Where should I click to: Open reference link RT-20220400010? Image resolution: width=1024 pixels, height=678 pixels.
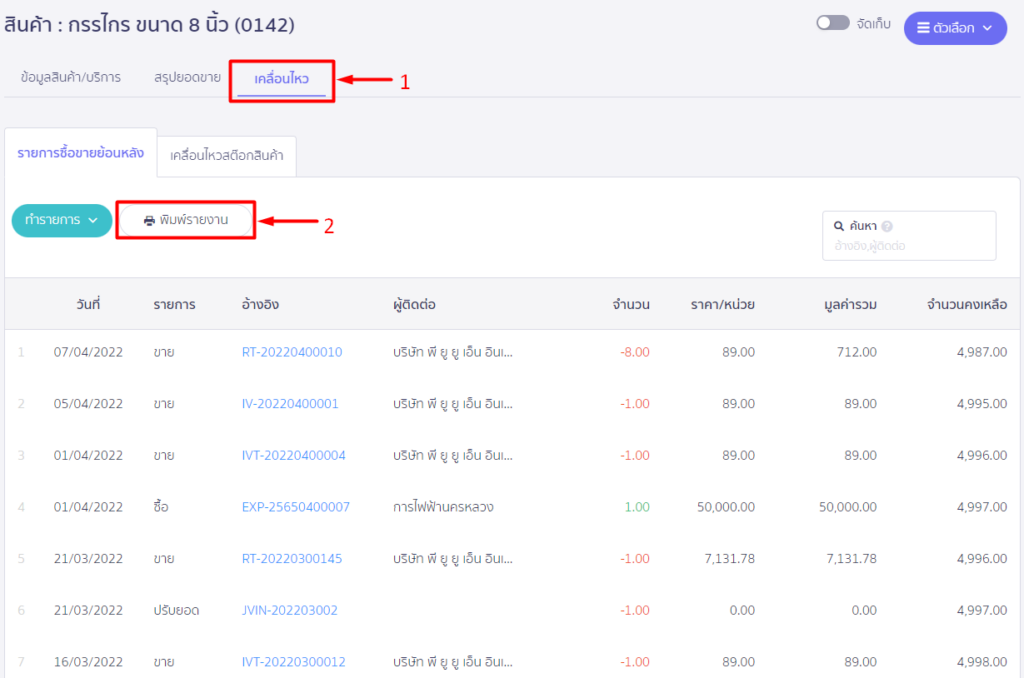point(292,352)
